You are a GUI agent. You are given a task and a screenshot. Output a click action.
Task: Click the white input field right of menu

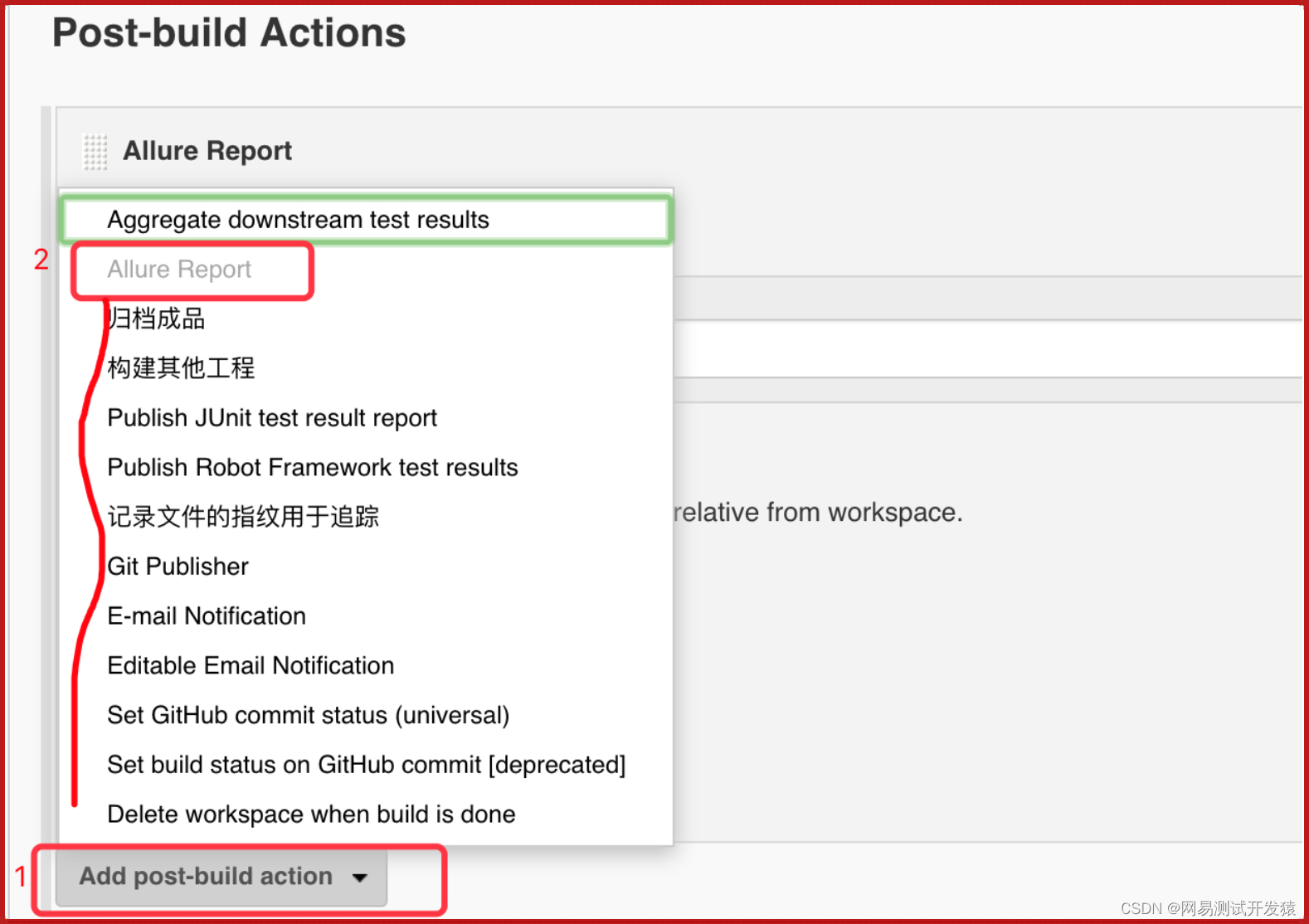coord(987,349)
